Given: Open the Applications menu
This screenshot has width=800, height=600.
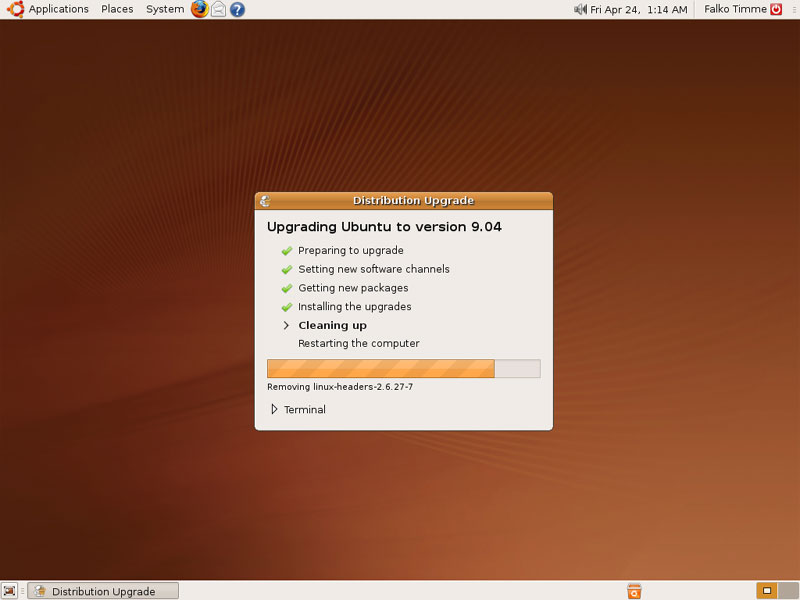Looking at the screenshot, I should (58, 9).
